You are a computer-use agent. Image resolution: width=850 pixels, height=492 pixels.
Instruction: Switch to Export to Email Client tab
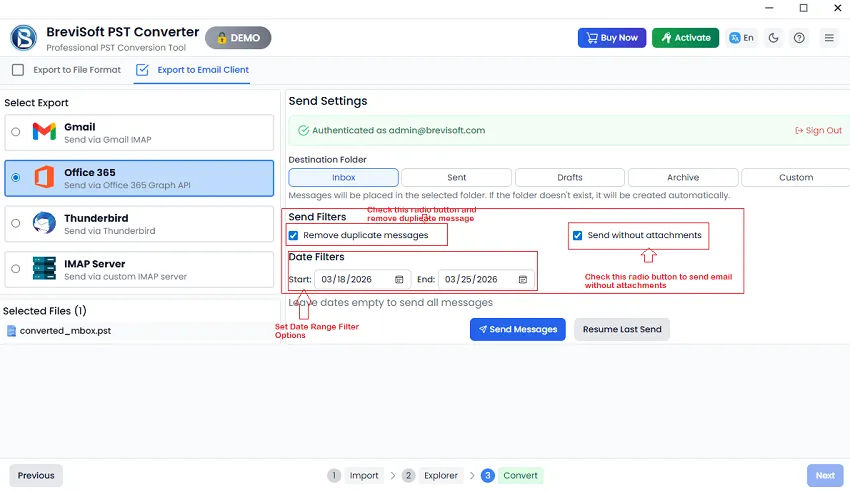(x=192, y=70)
